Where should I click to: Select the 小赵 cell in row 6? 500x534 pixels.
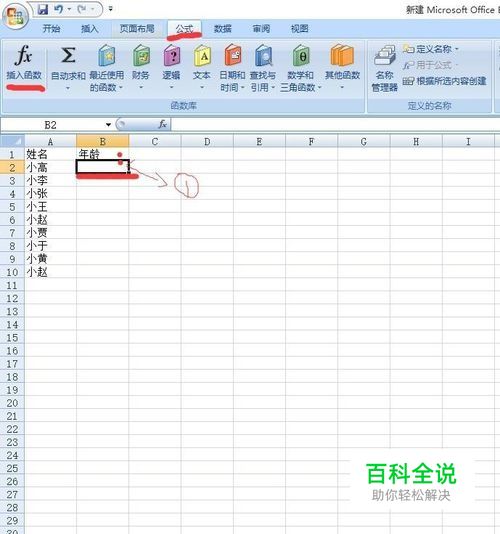point(50,220)
